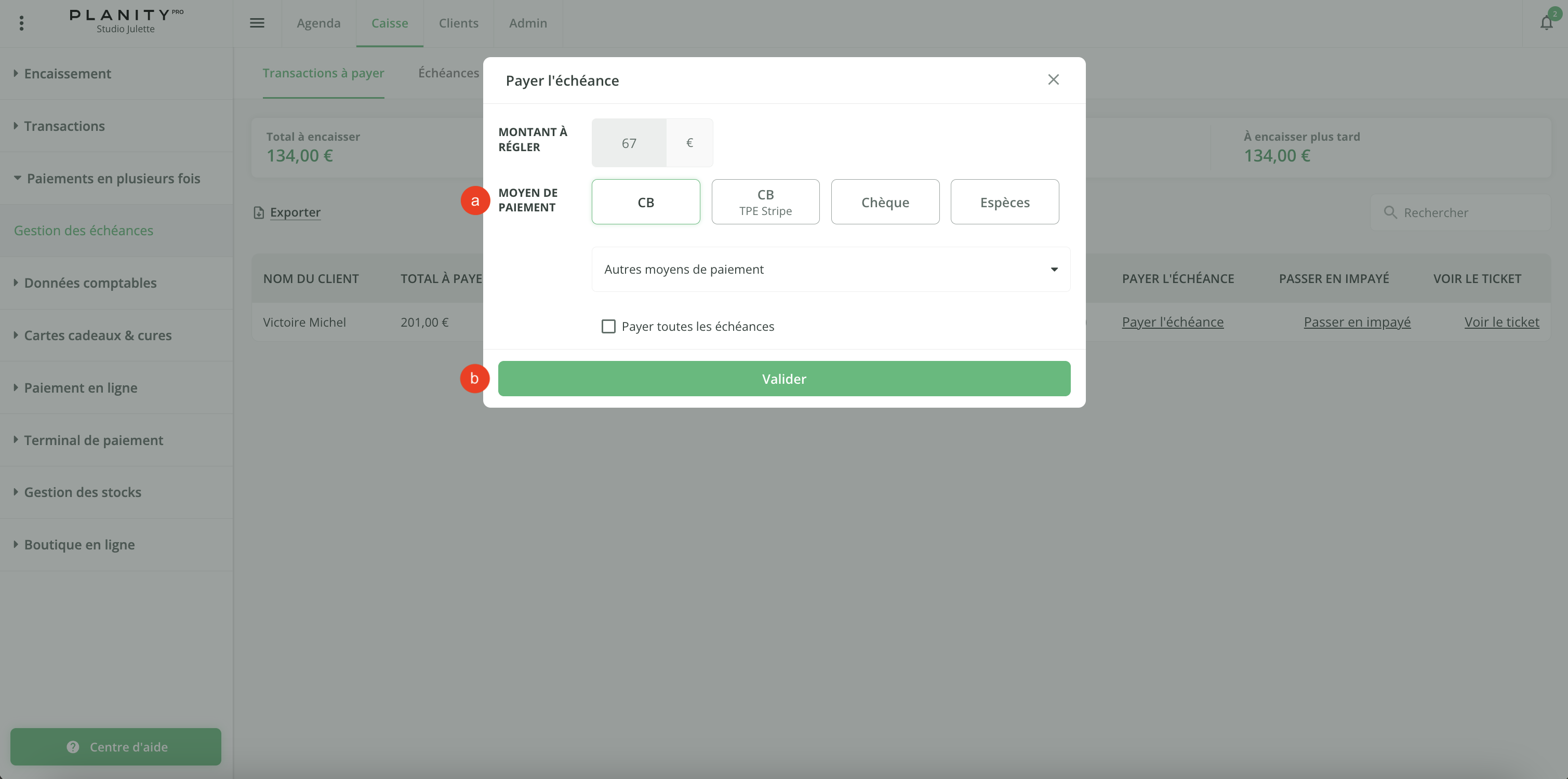Collapse Paiements en plusieurs fois section

(113, 178)
